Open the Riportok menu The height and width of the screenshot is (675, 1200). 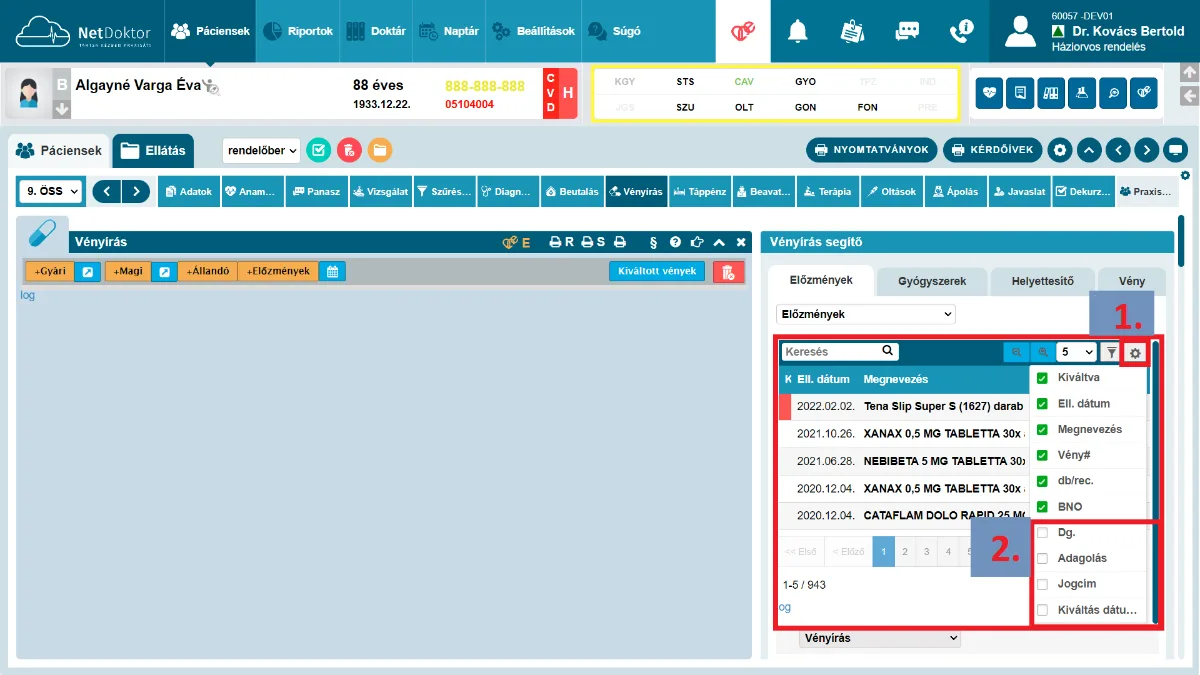click(x=298, y=31)
